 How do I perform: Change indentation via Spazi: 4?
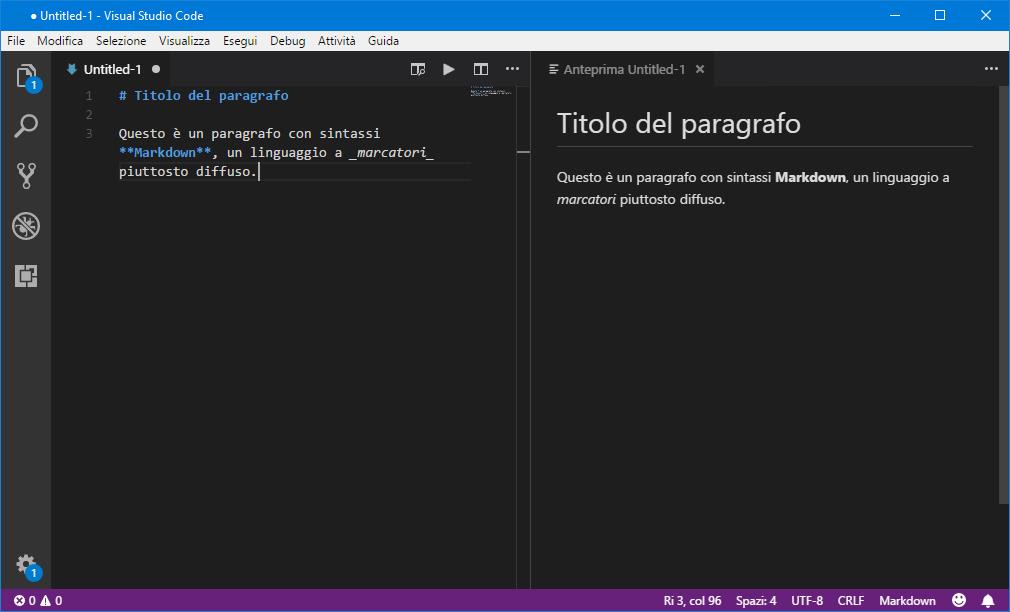click(756, 600)
